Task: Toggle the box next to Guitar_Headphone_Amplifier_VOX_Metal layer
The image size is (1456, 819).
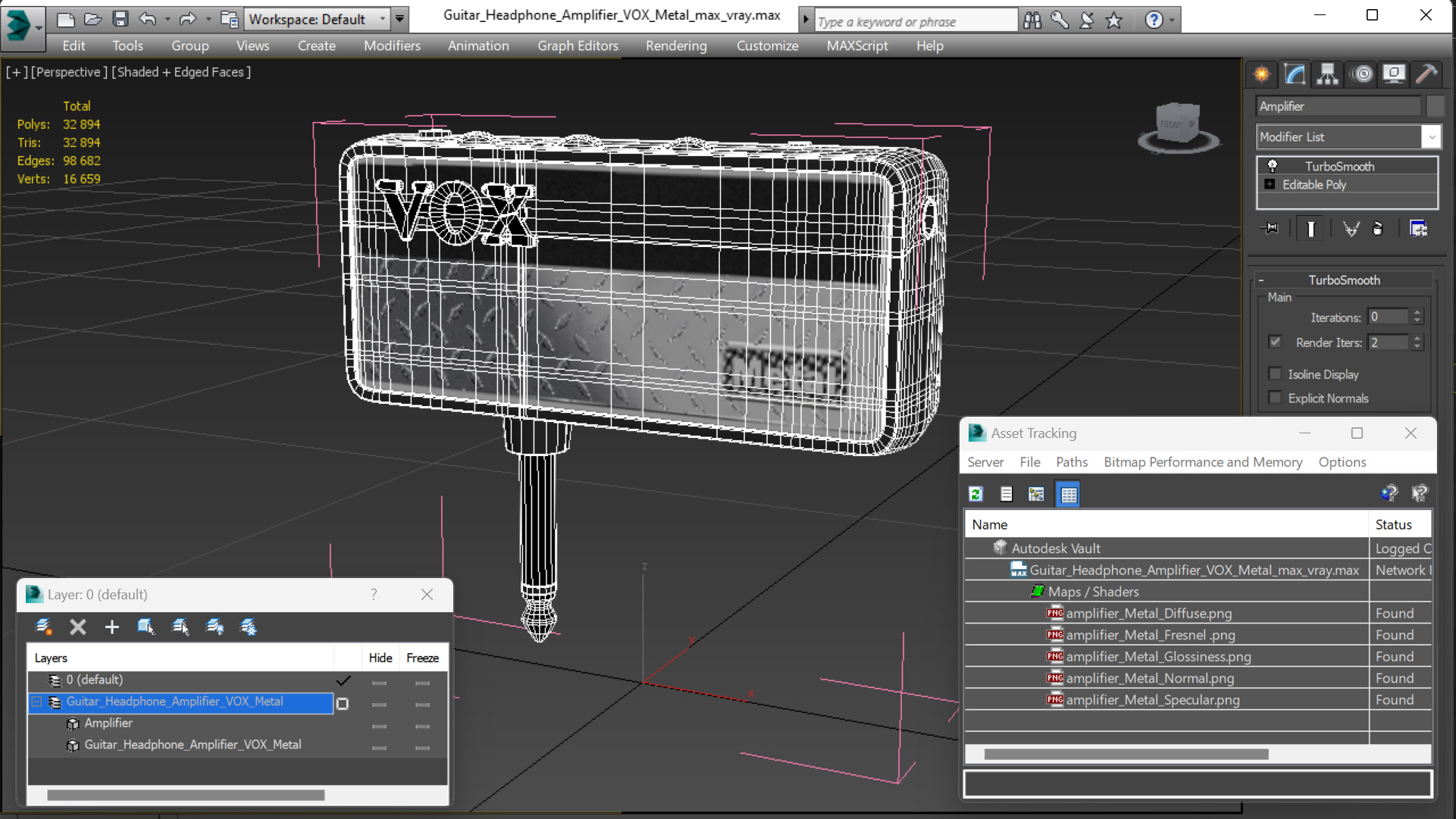Action: 343,704
